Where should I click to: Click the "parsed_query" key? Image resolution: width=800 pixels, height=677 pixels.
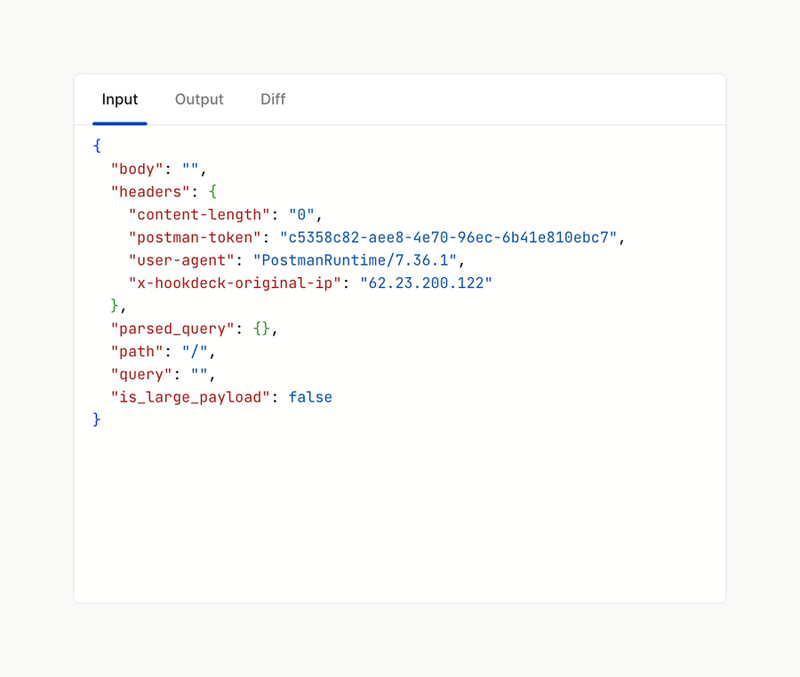click(x=173, y=328)
